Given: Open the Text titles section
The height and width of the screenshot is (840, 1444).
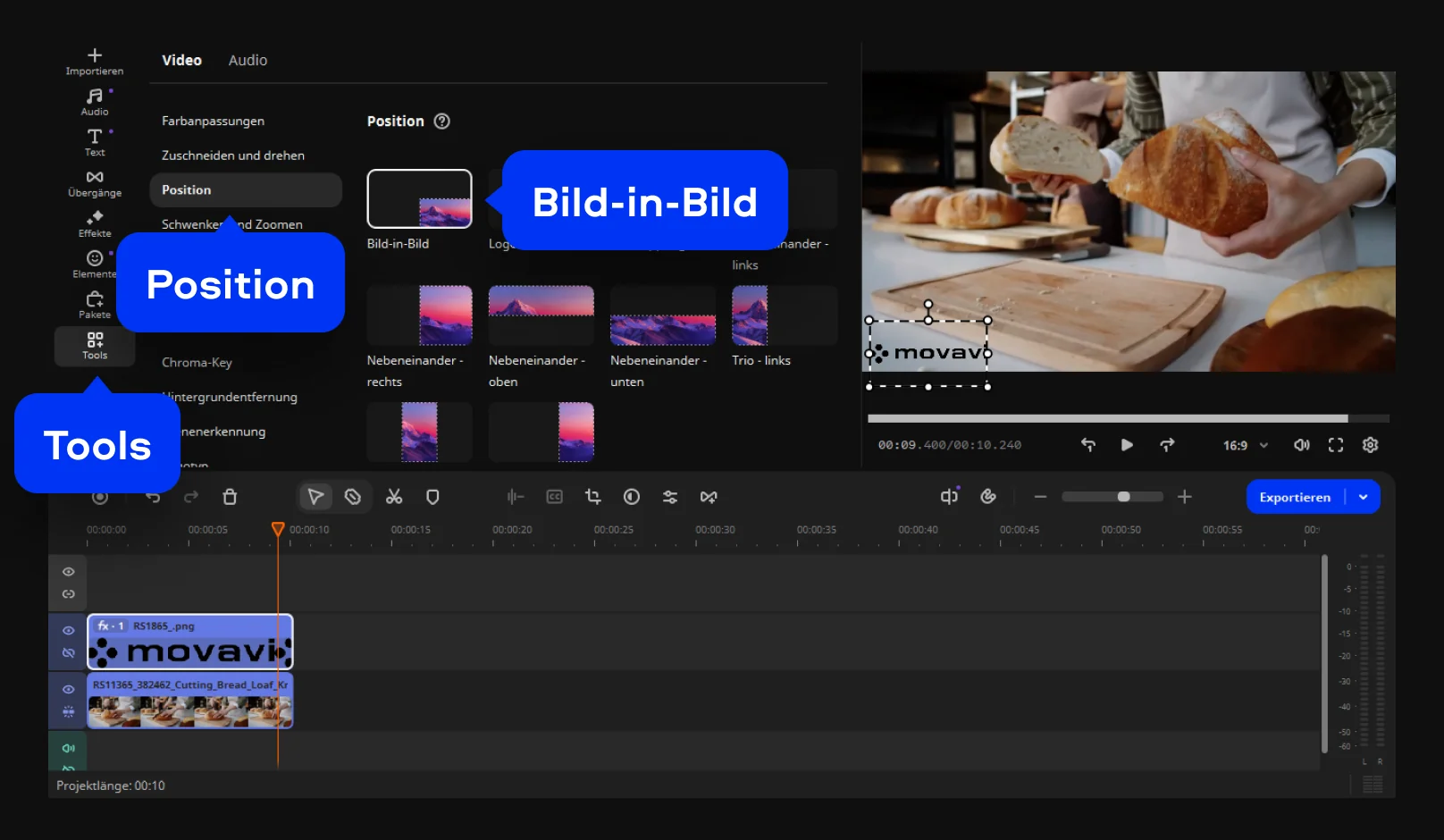Looking at the screenshot, I should point(95,143).
